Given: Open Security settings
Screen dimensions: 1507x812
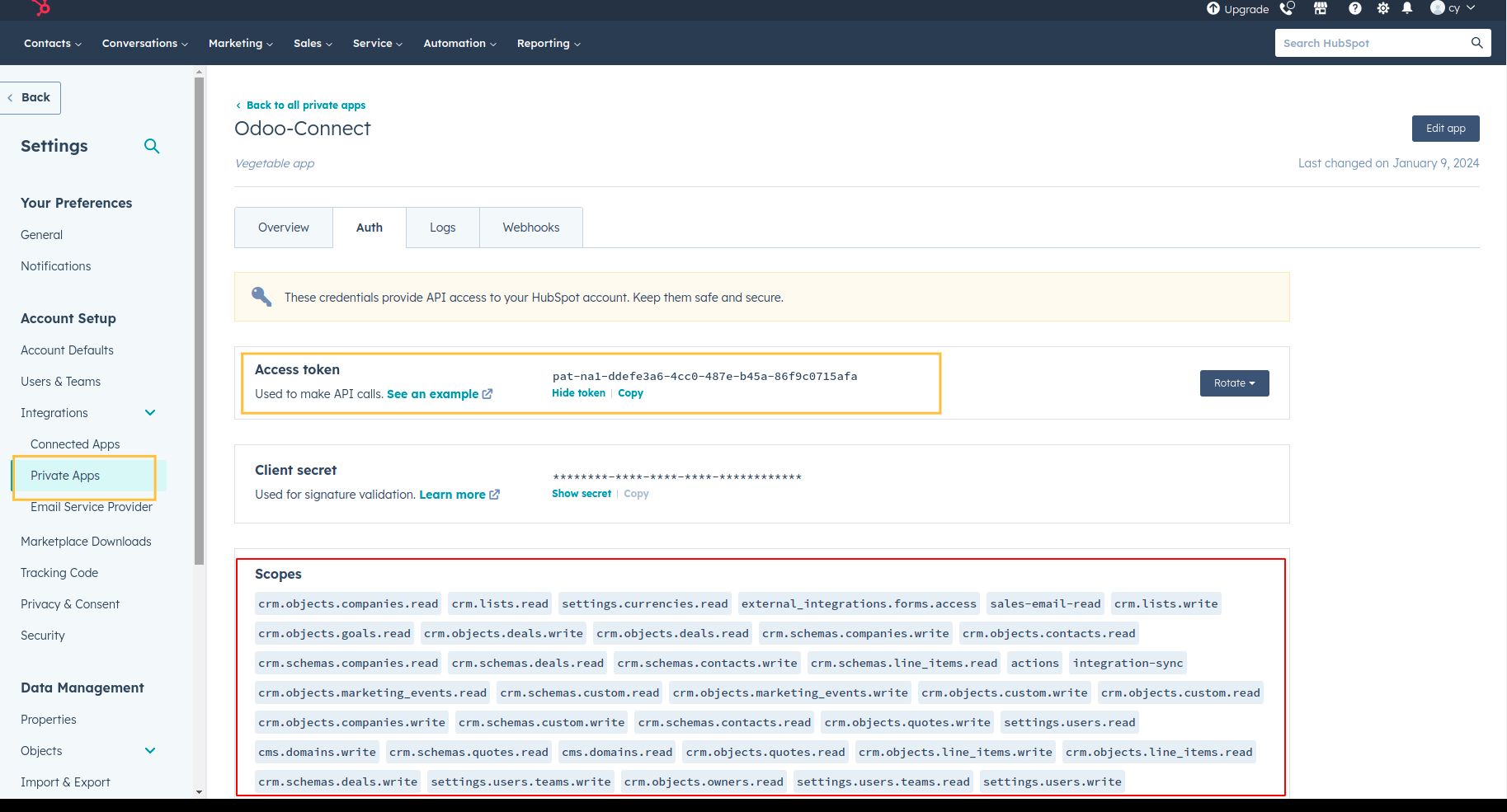Looking at the screenshot, I should coord(43,636).
